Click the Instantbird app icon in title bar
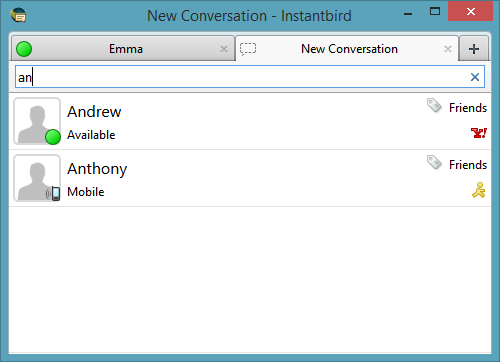 pos(18,15)
